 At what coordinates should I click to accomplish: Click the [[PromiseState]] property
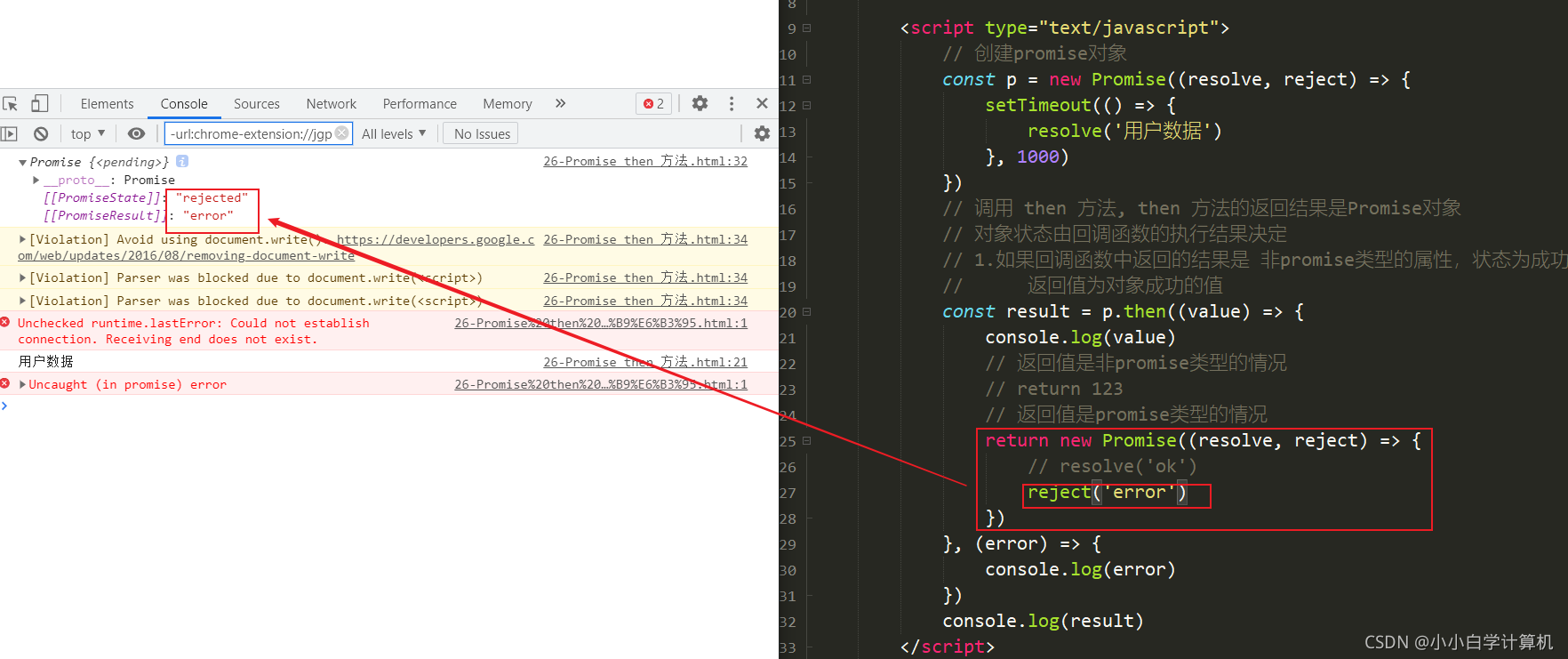[x=102, y=197]
